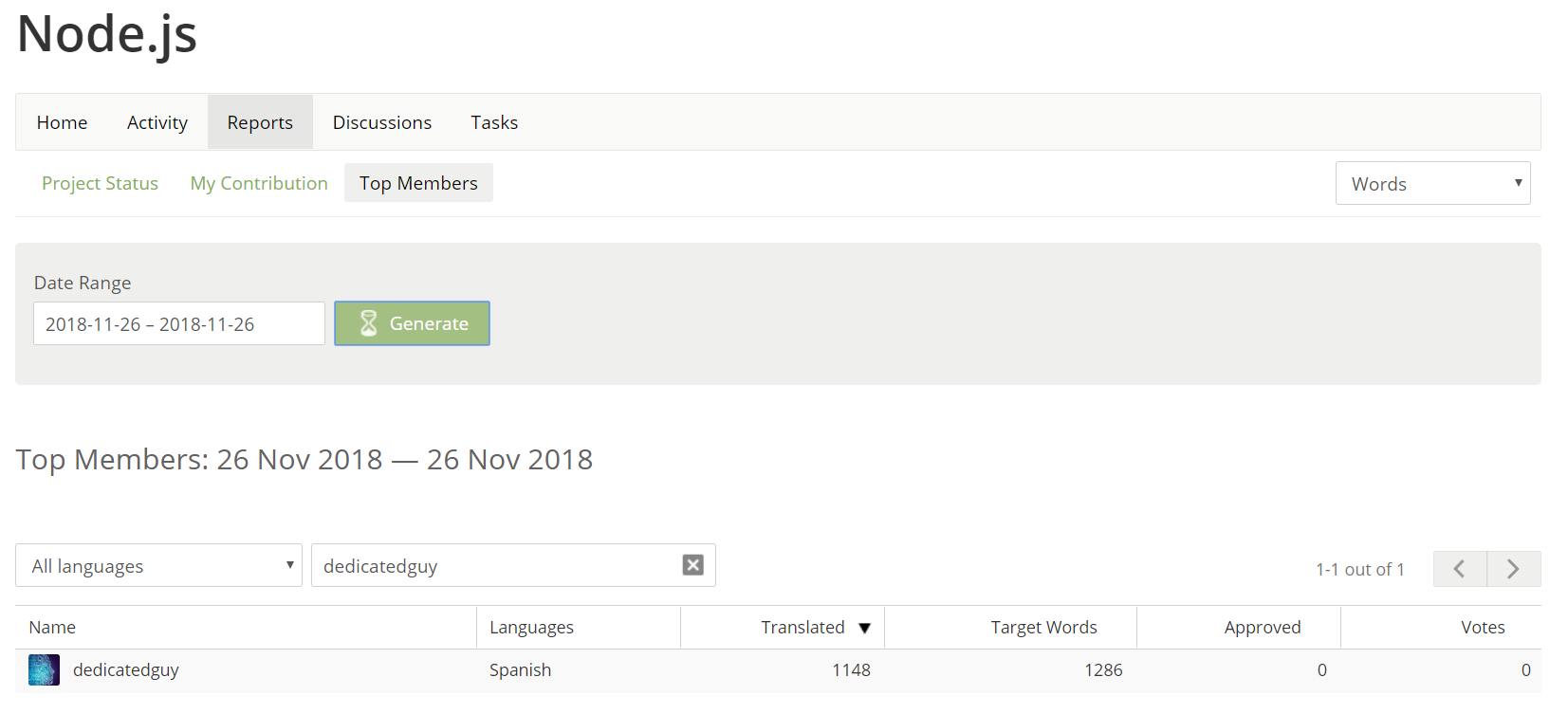Image resolution: width=1568 pixels, height=714 pixels.
Task: Click the Generate button
Action: click(412, 323)
